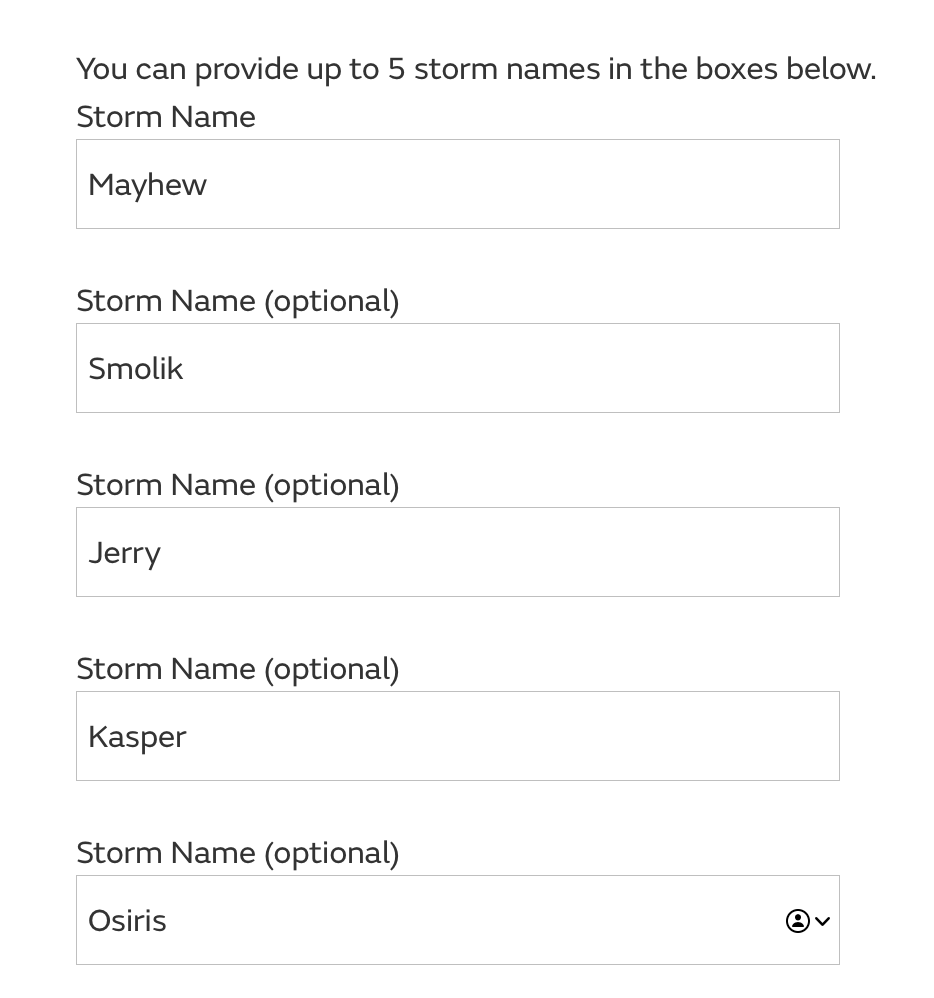Click the word 'optional' in the Smolik label
This screenshot has width=934, height=998.
(x=332, y=301)
